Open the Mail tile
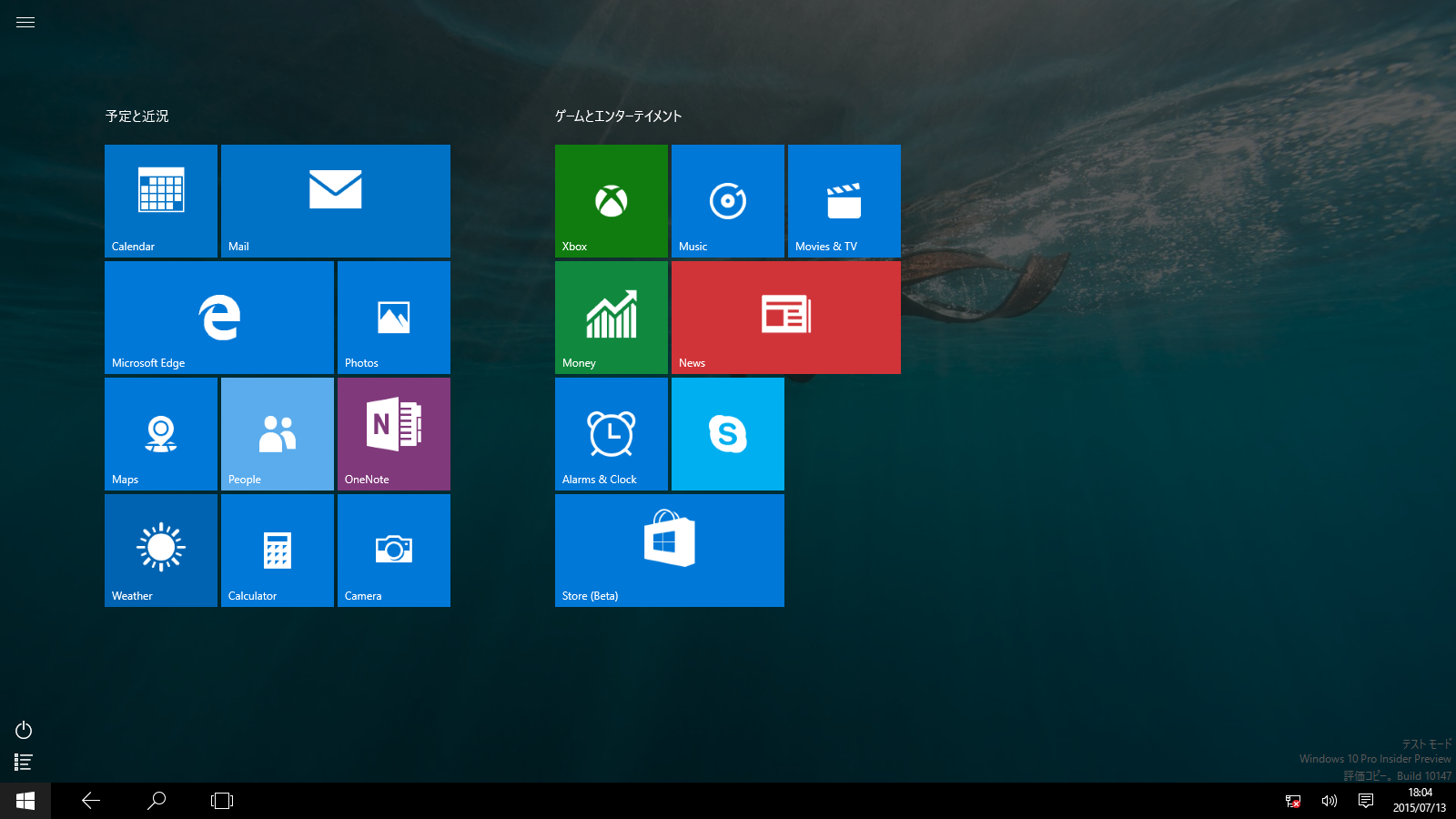The image size is (1456, 819). tap(336, 201)
